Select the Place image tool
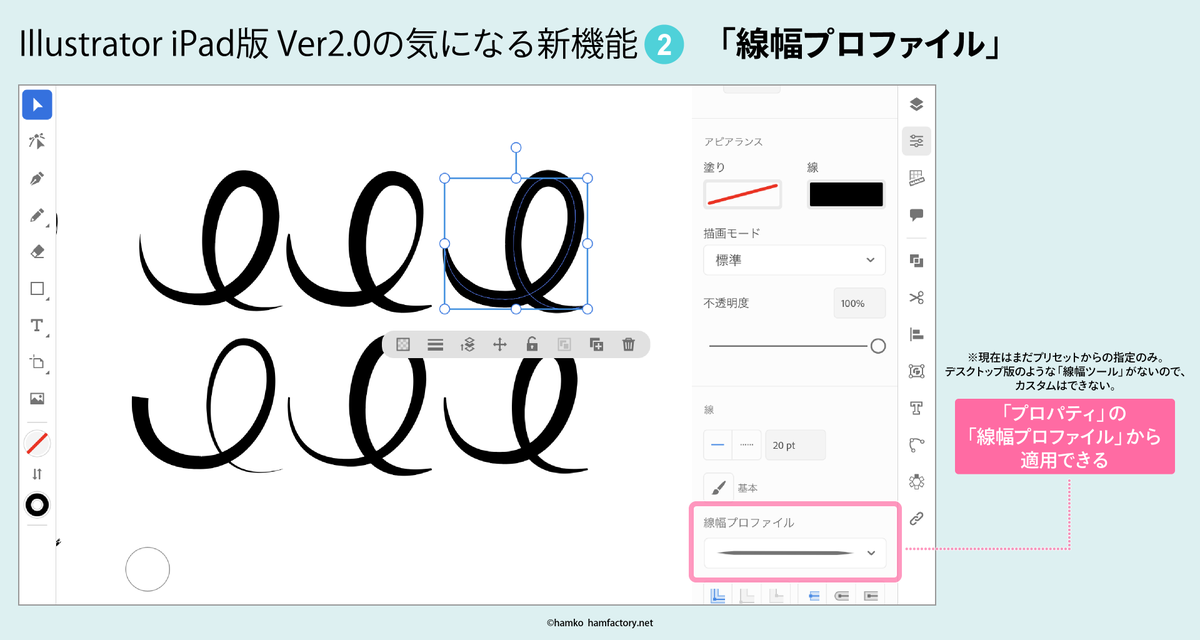The image size is (1200, 640). (x=37, y=398)
